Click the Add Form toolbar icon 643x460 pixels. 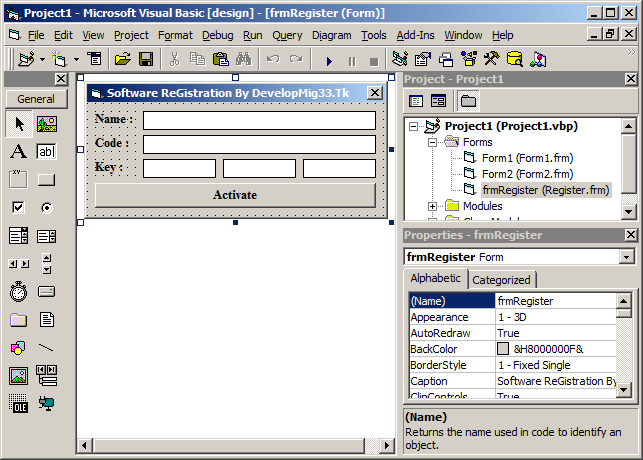point(59,59)
